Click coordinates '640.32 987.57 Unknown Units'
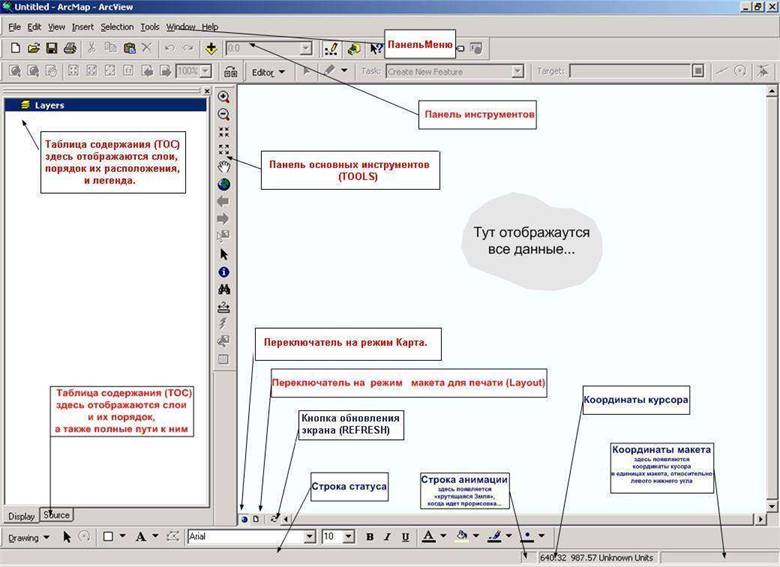The height and width of the screenshot is (567, 780). (596, 558)
